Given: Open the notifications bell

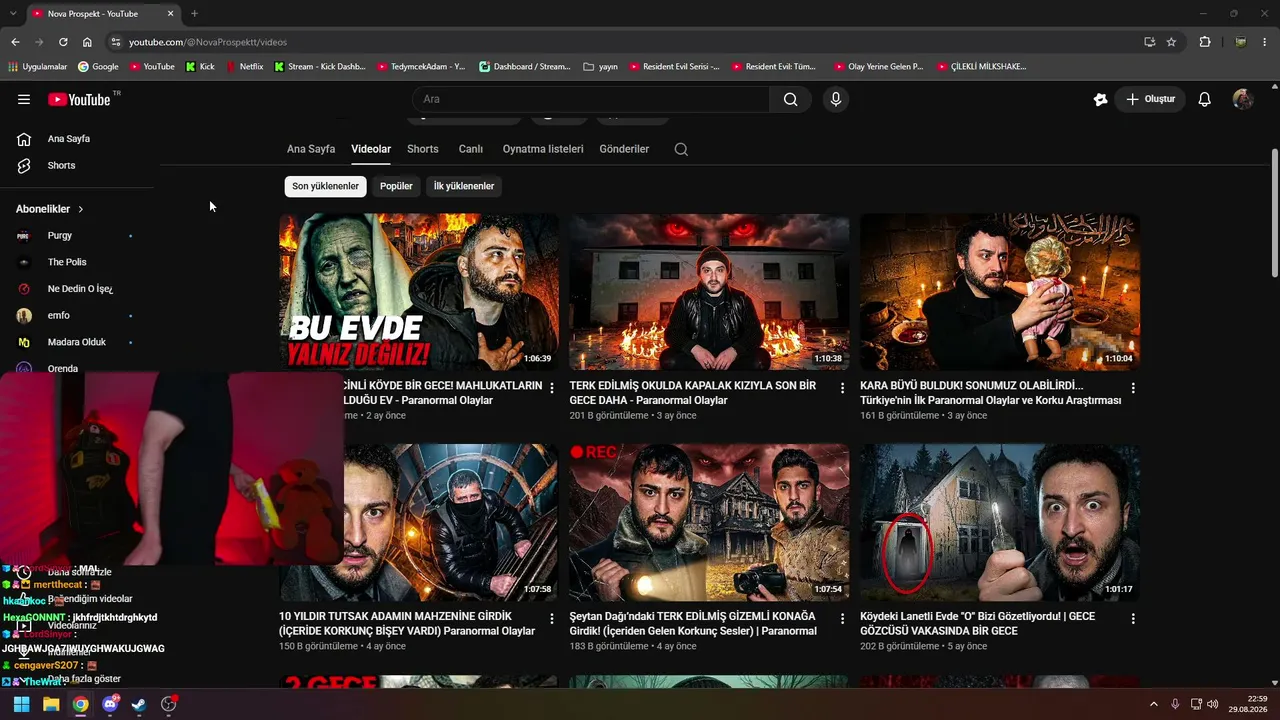Looking at the screenshot, I should [1205, 99].
